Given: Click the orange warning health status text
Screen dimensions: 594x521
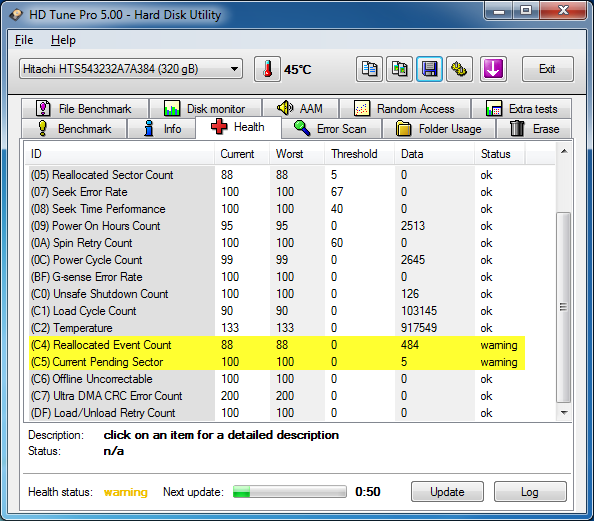Looking at the screenshot, I should coord(125,492).
